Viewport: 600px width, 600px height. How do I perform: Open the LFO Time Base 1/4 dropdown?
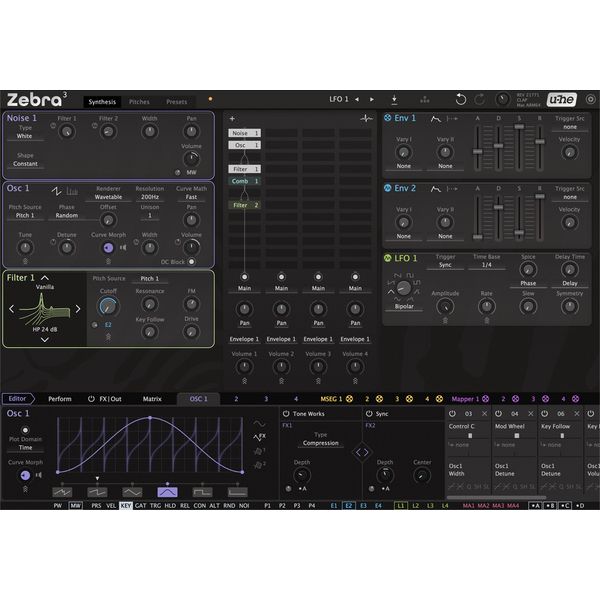487,266
